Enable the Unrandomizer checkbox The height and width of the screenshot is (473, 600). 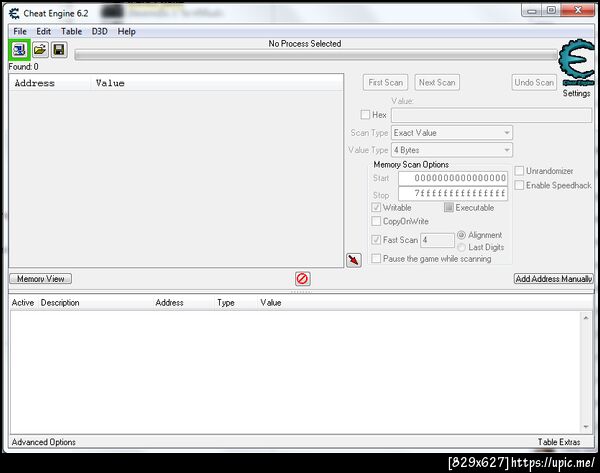519,171
